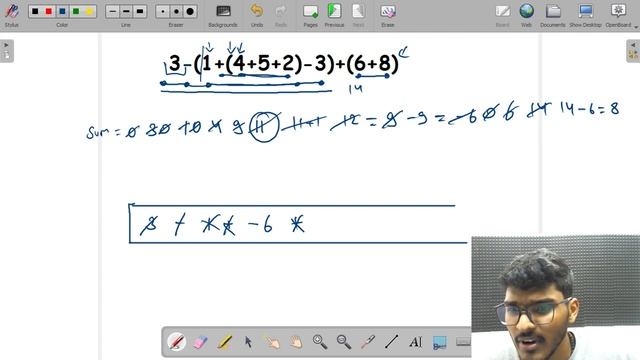
Task: Select the red pen color
Action: pyautogui.click(x=49, y=11)
